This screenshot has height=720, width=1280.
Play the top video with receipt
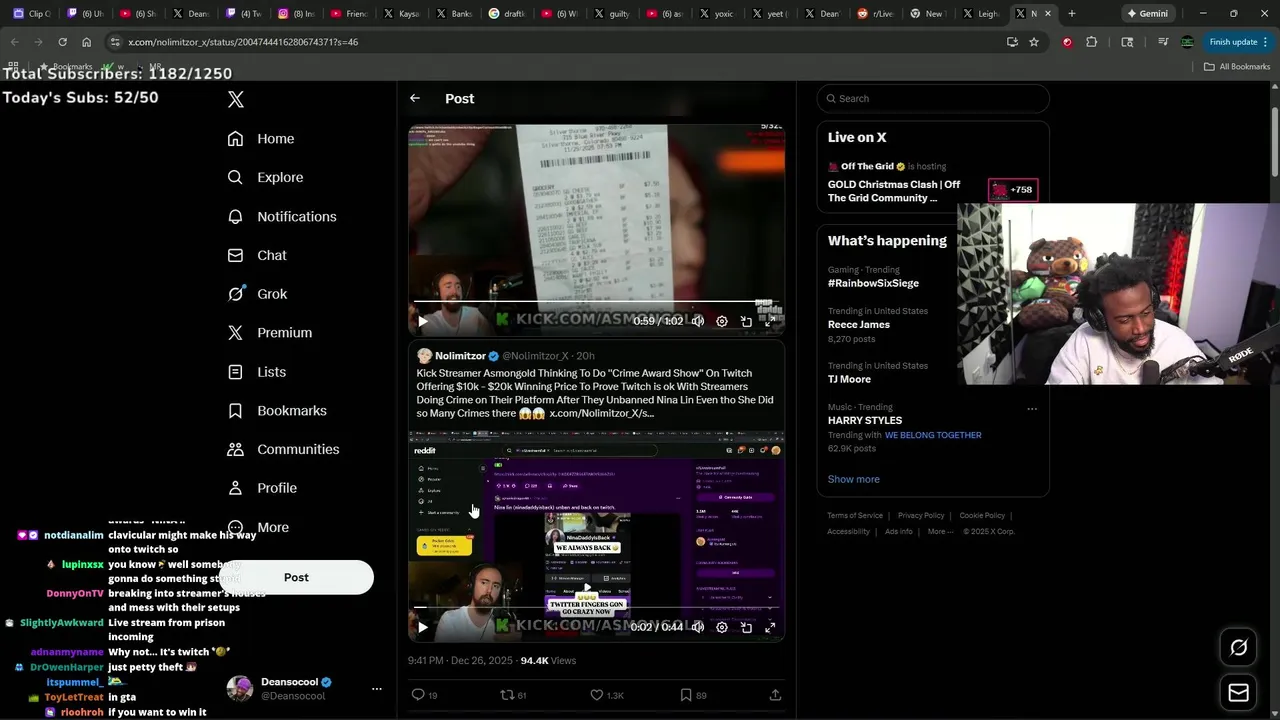(422, 321)
